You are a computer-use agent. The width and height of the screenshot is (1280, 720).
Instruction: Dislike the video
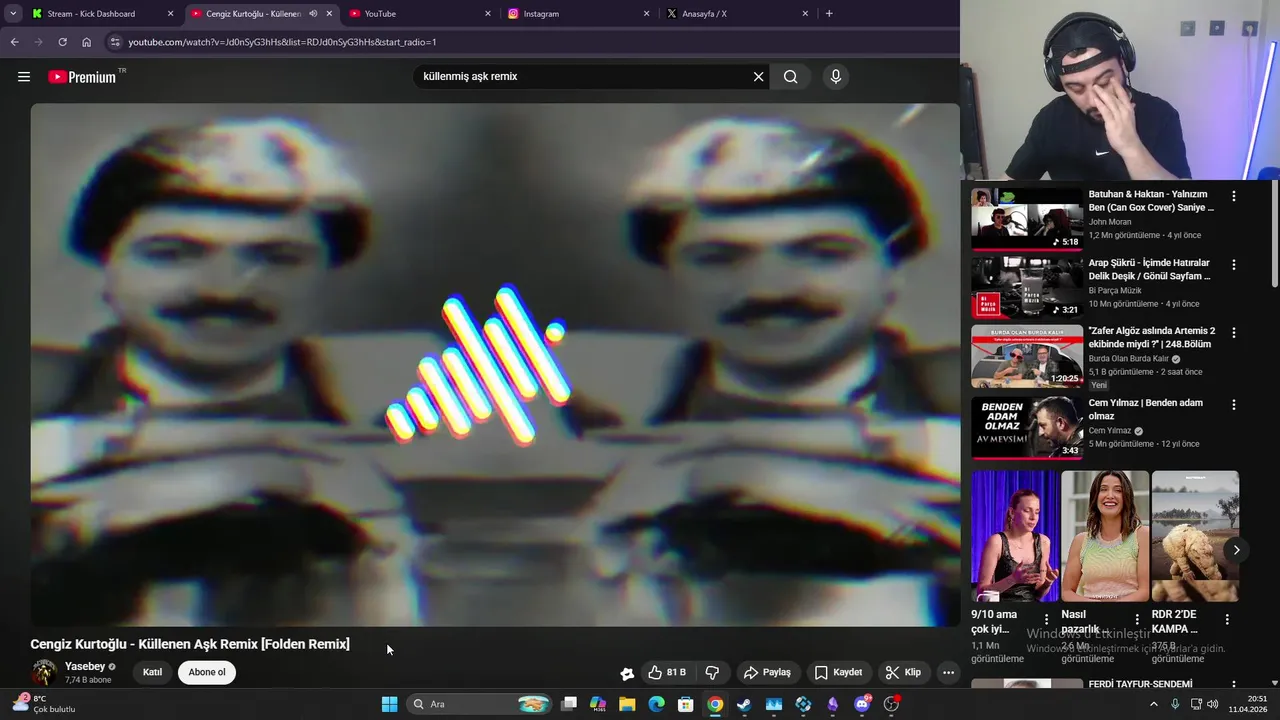pos(712,672)
